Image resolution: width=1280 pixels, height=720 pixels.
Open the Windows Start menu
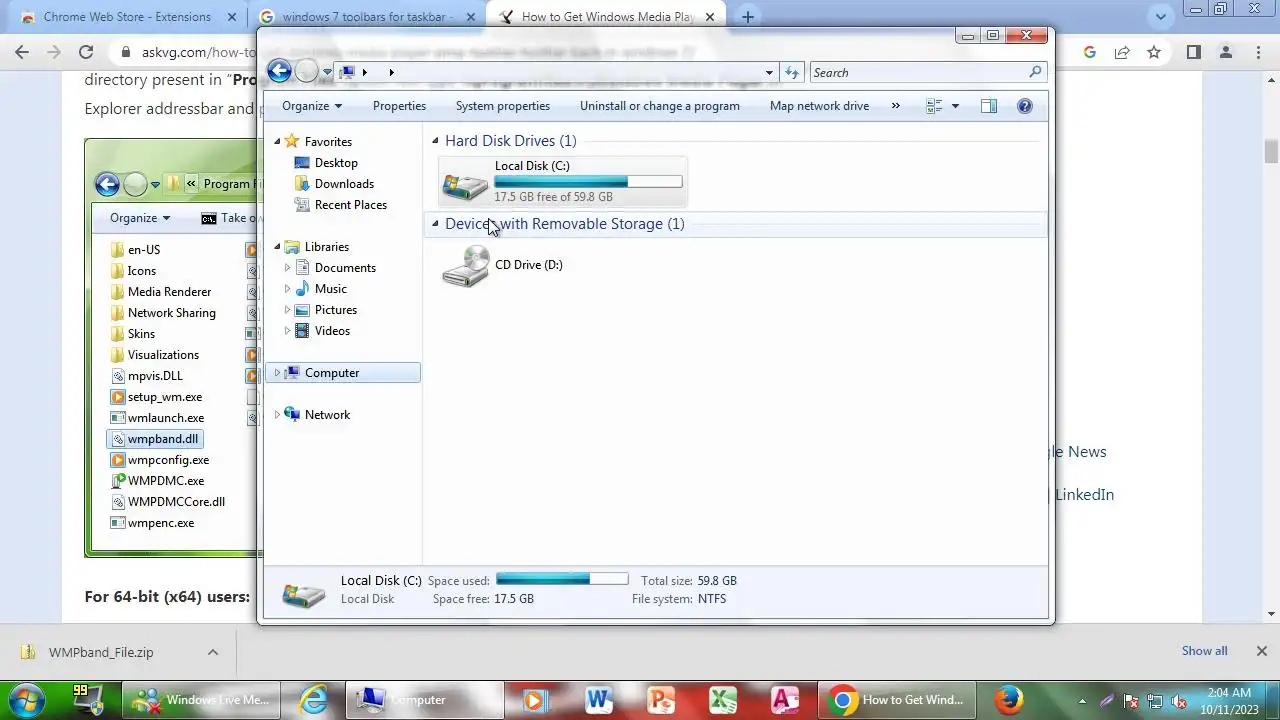pyautogui.click(x=27, y=700)
